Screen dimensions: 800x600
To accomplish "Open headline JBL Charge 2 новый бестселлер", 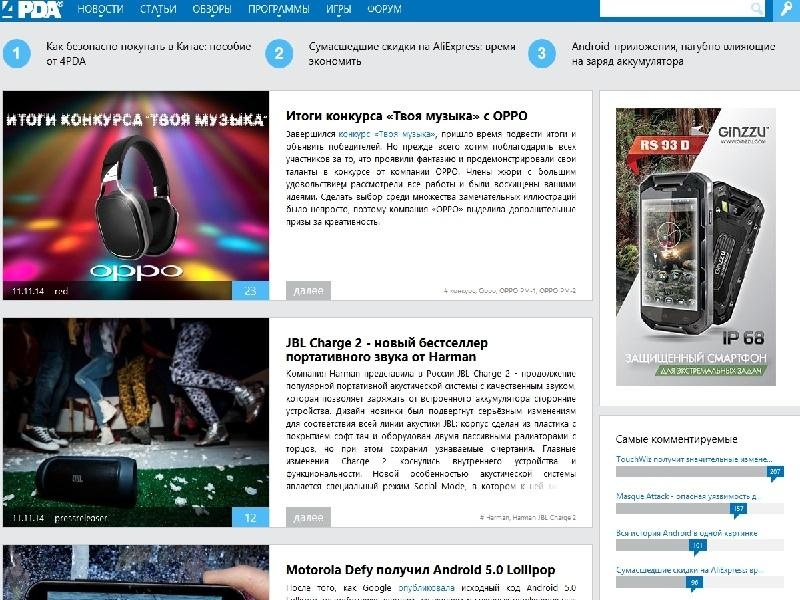I will 387,349.
